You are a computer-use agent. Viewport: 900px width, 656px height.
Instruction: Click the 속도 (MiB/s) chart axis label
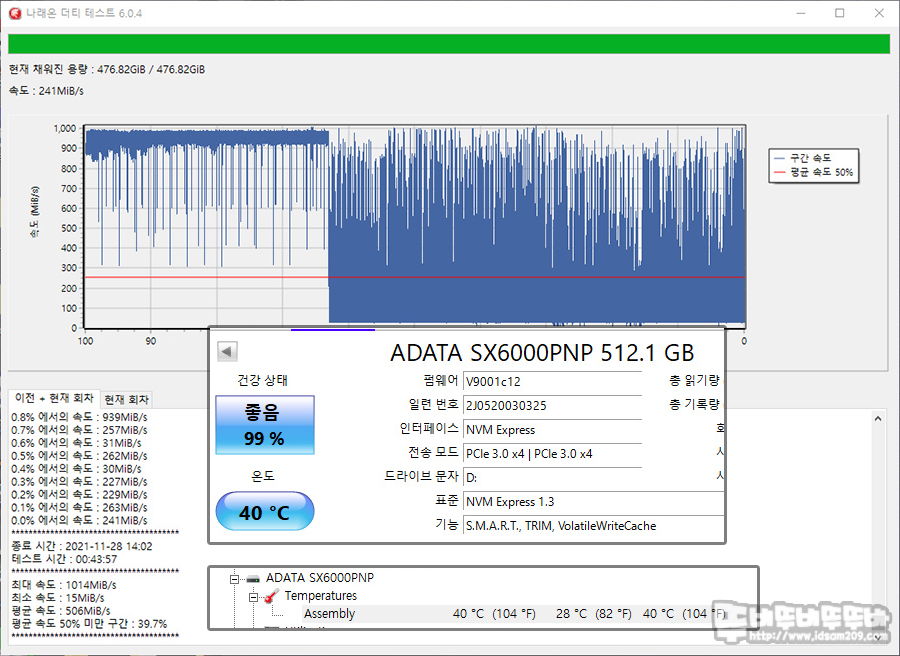point(35,212)
